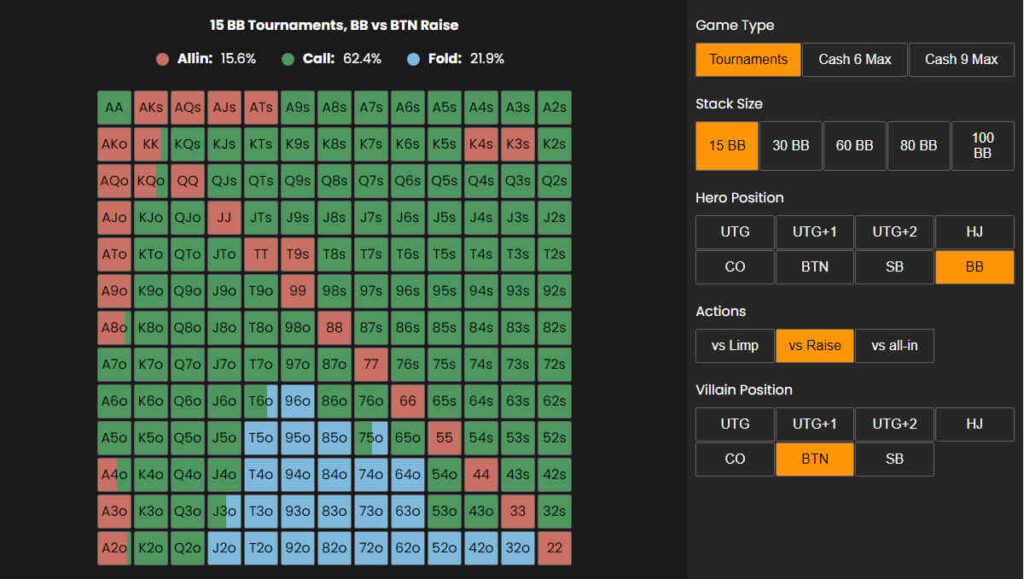Select the 22 pocket pair cell

554,548
